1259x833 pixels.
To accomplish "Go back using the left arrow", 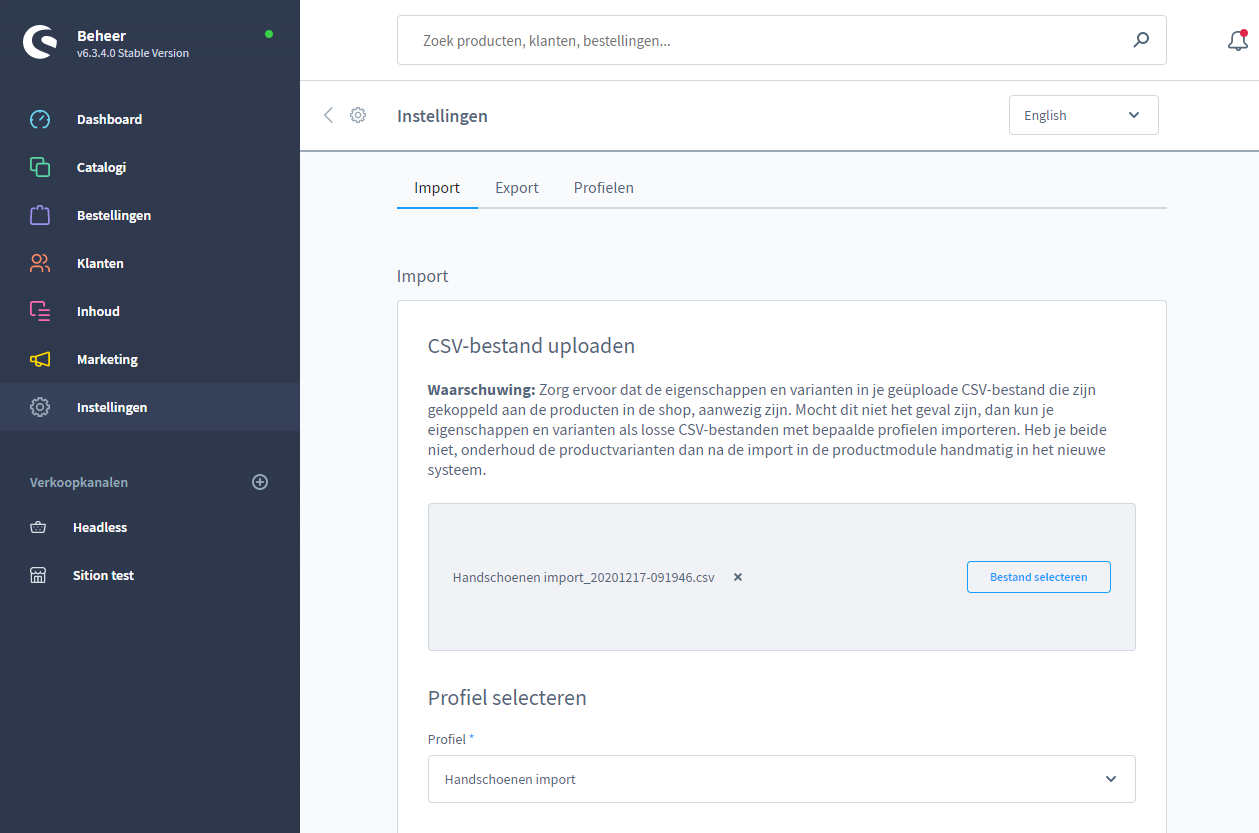I will point(328,115).
